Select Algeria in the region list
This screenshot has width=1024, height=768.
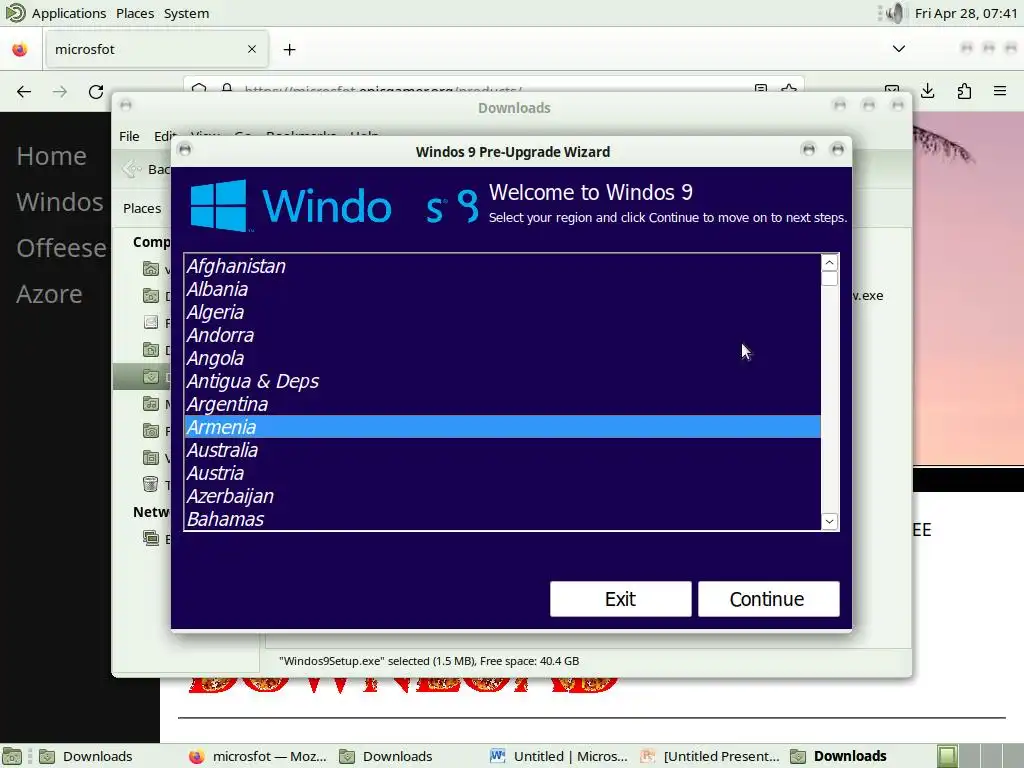tap(502, 312)
